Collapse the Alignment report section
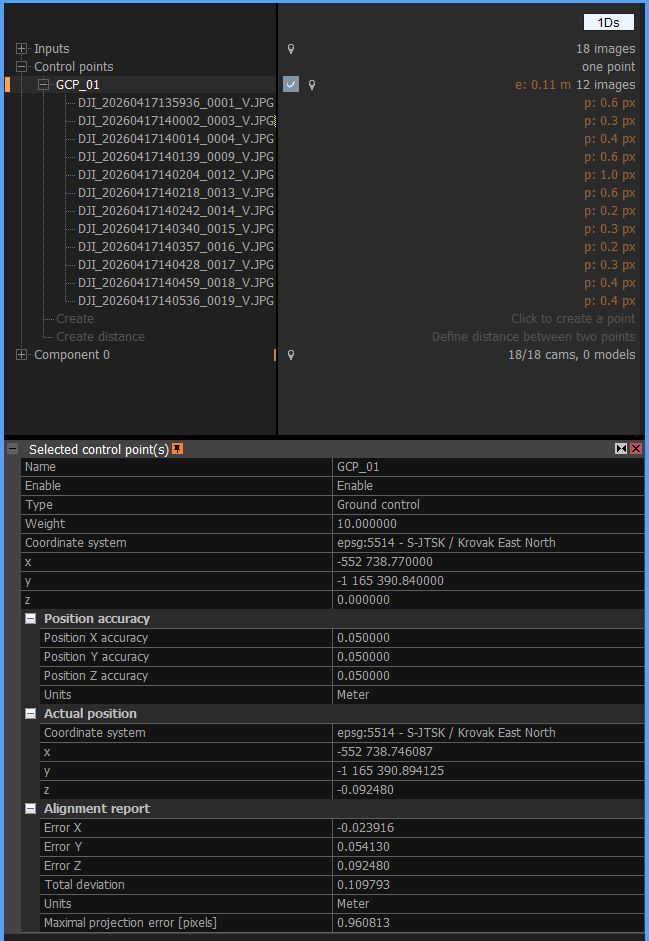 tap(31, 809)
